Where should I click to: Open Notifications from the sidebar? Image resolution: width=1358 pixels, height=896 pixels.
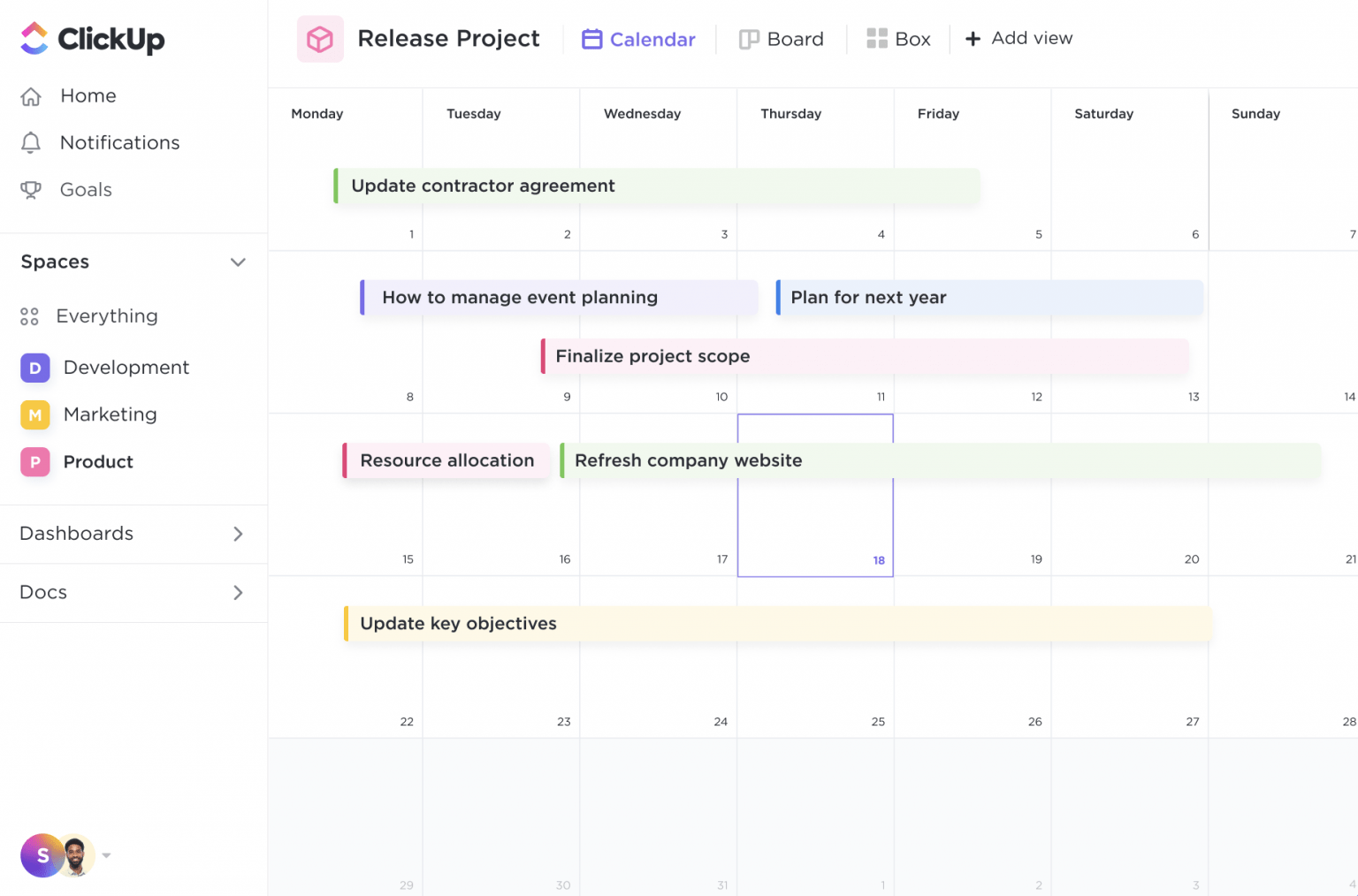(118, 142)
